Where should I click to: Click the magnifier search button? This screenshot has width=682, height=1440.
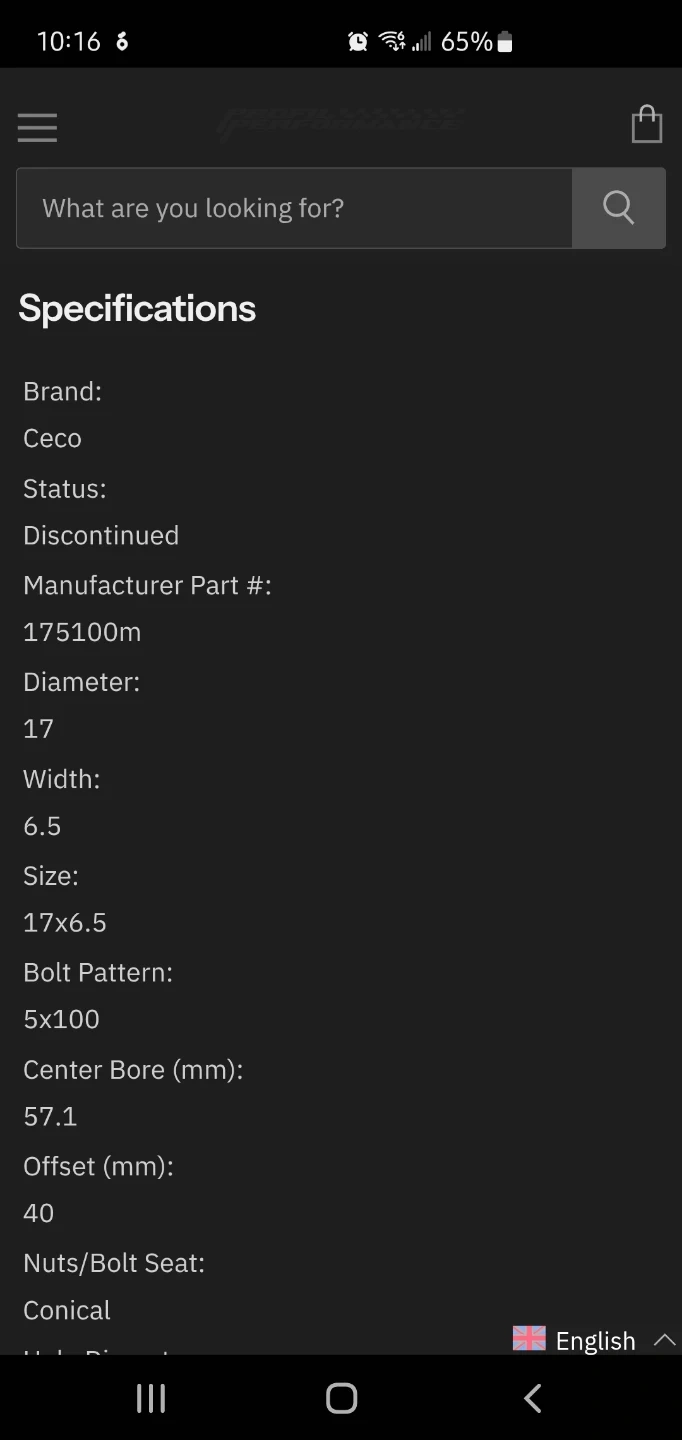618,208
